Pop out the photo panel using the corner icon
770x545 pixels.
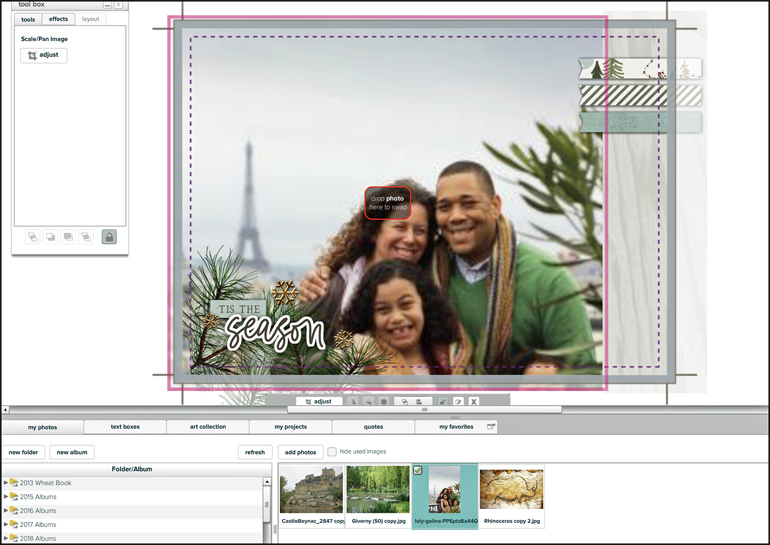point(491,427)
